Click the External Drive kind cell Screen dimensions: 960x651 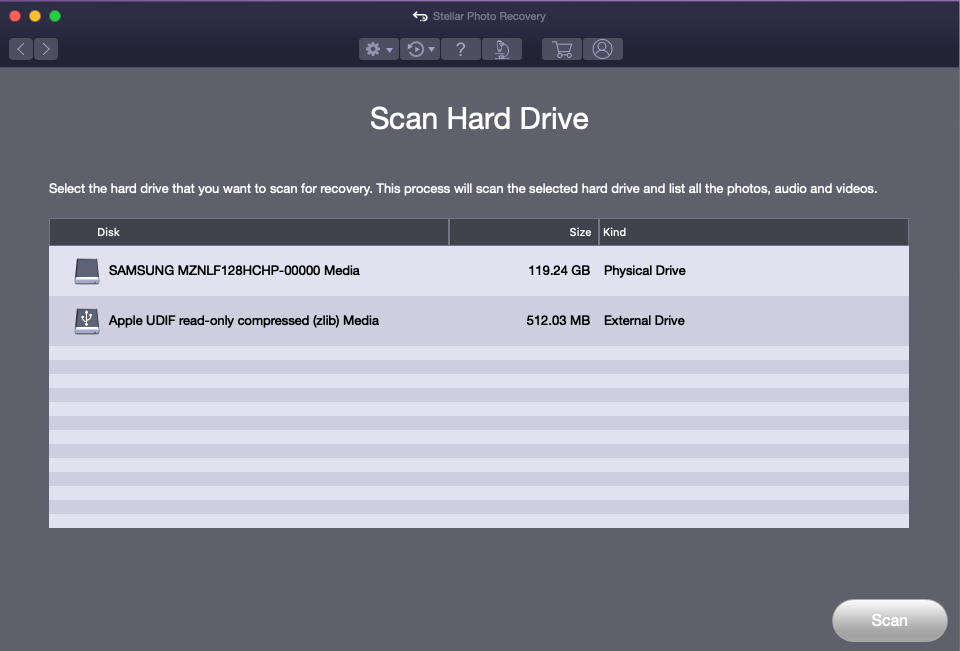[x=644, y=321]
